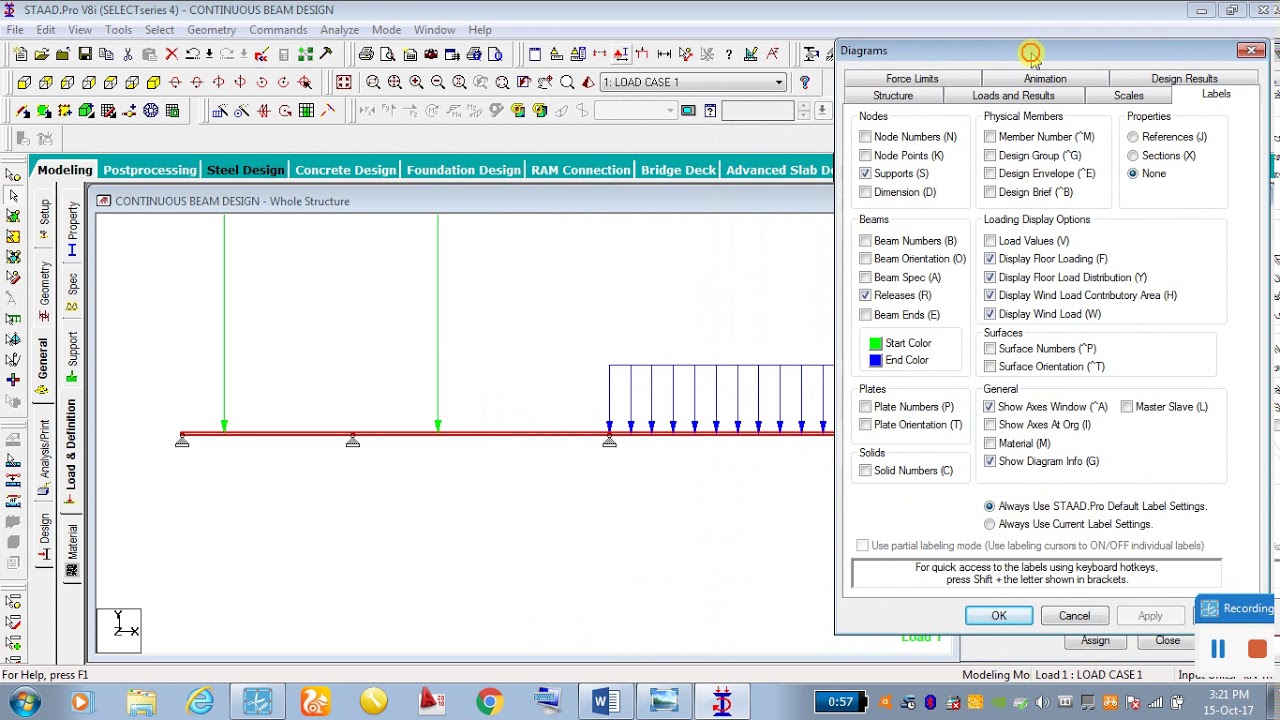Enable Member Number checkbox
Image resolution: width=1280 pixels, height=720 pixels.
point(990,137)
